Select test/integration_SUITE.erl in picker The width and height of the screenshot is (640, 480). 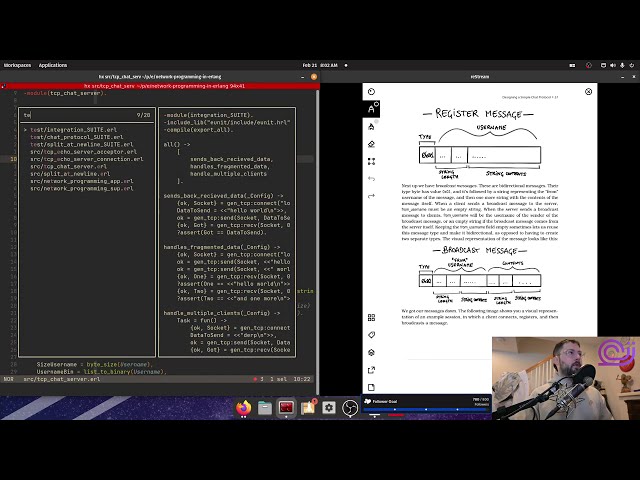tap(73, 130)
